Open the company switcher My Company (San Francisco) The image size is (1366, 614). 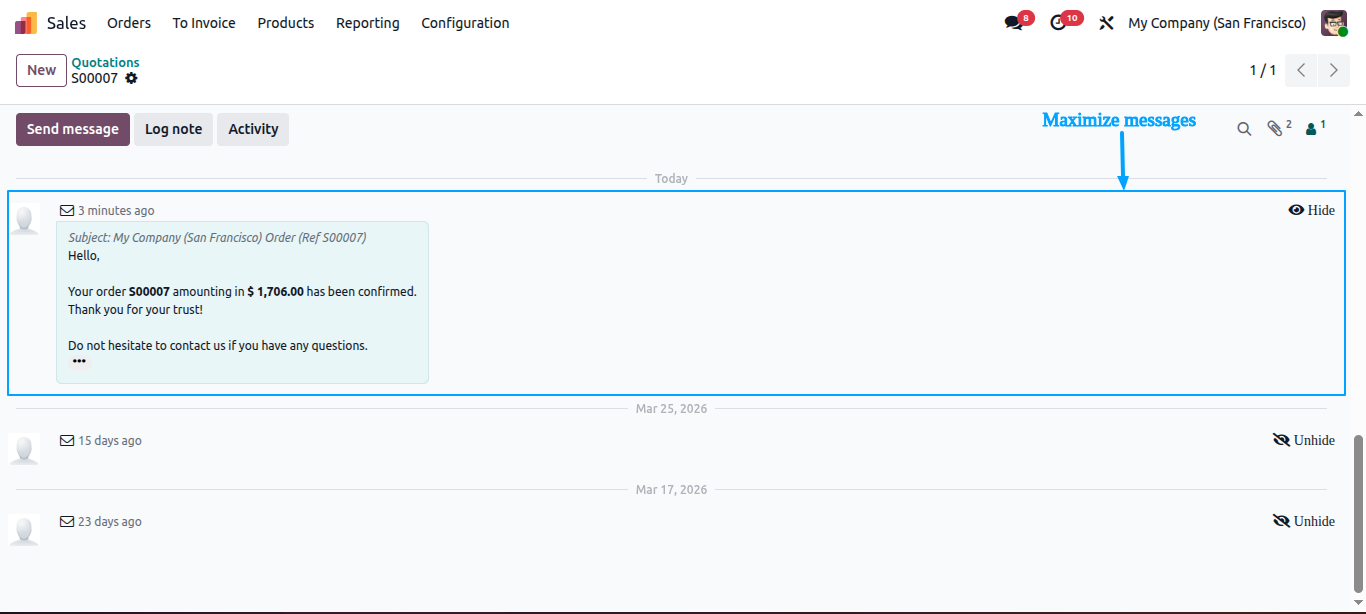(1217, 23)
